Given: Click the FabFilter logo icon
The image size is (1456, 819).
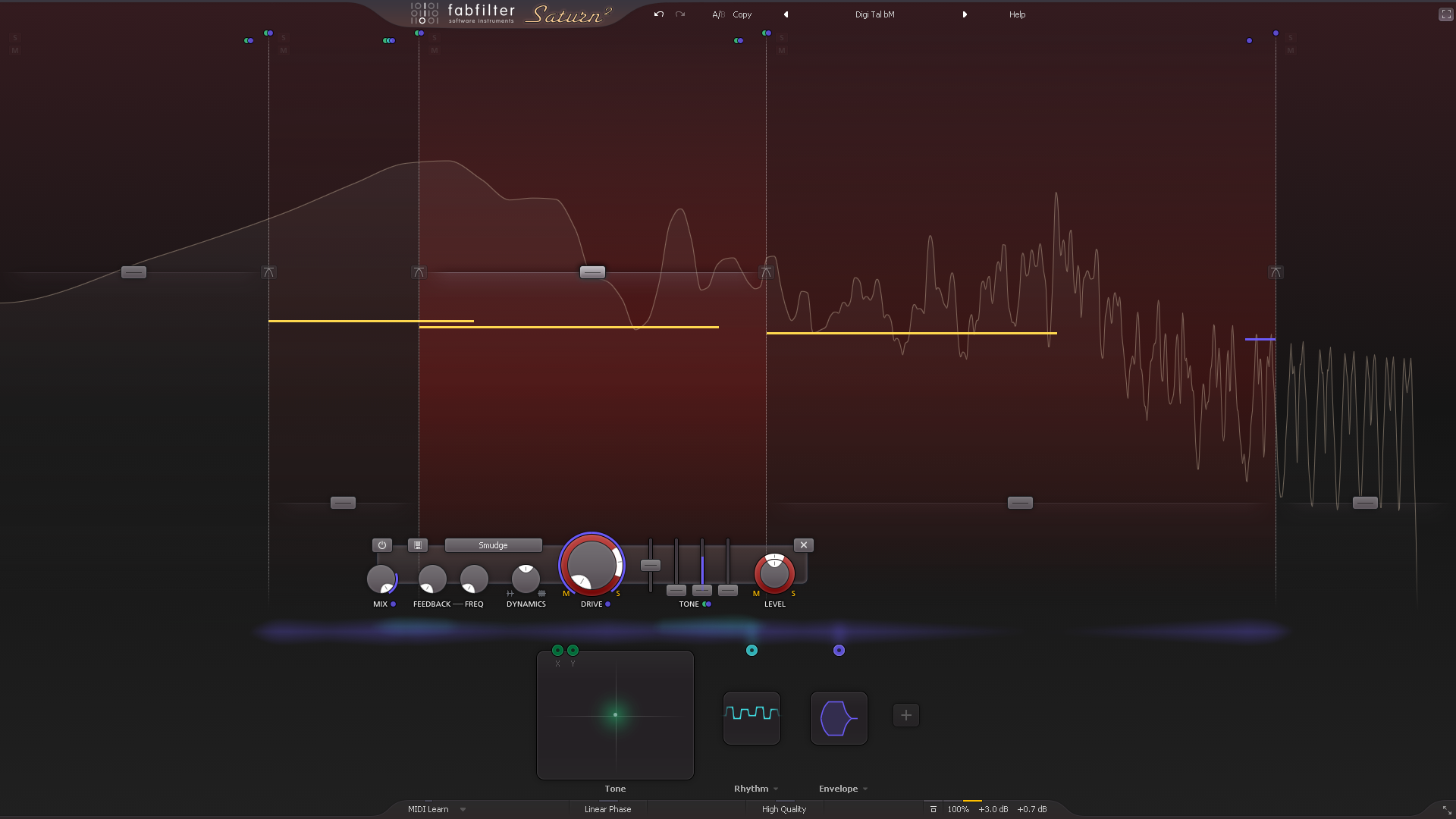Looking at the screenshot, I should (x=423, y=12).
